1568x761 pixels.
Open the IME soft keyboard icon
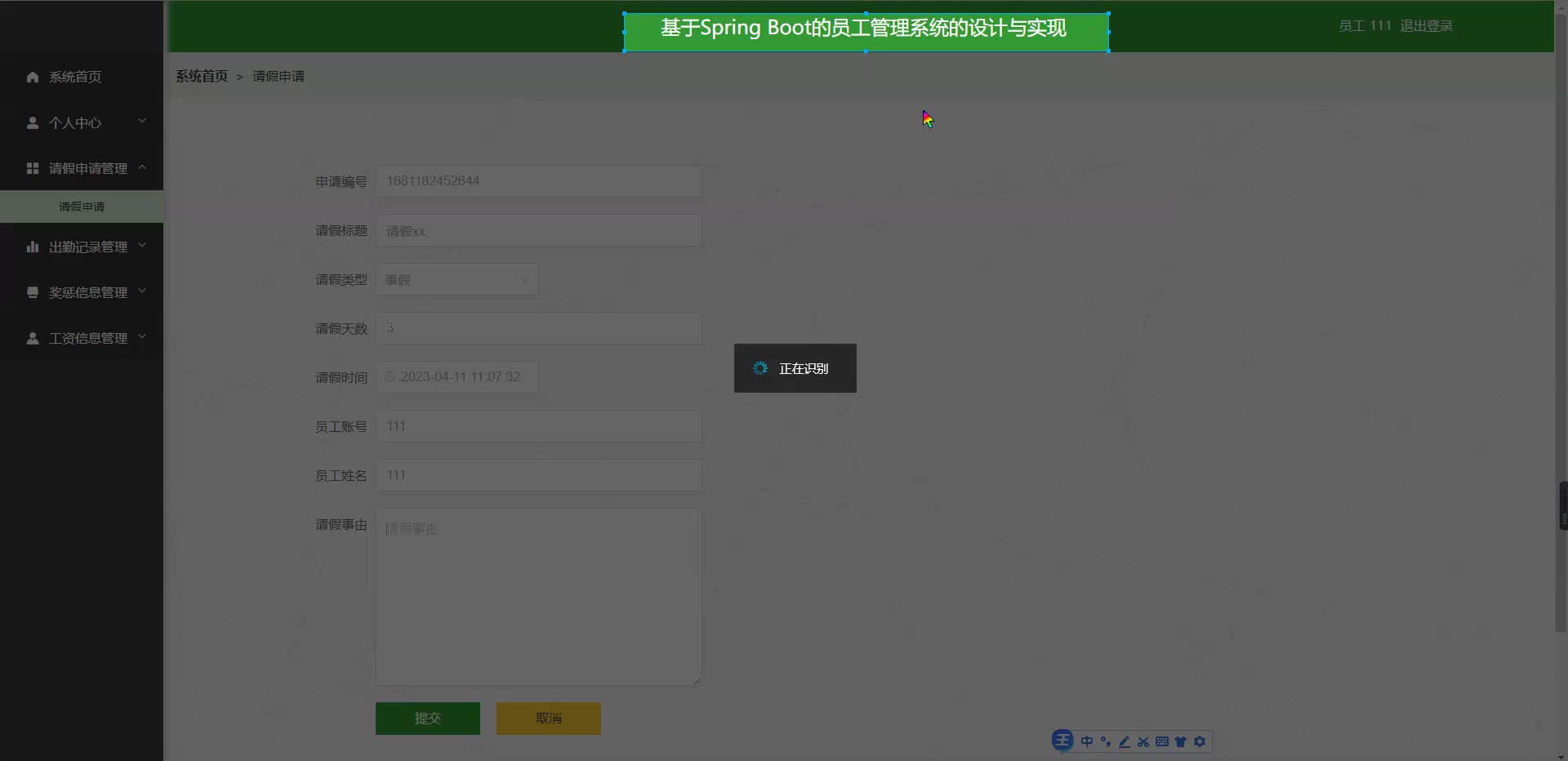(1162, 741)
